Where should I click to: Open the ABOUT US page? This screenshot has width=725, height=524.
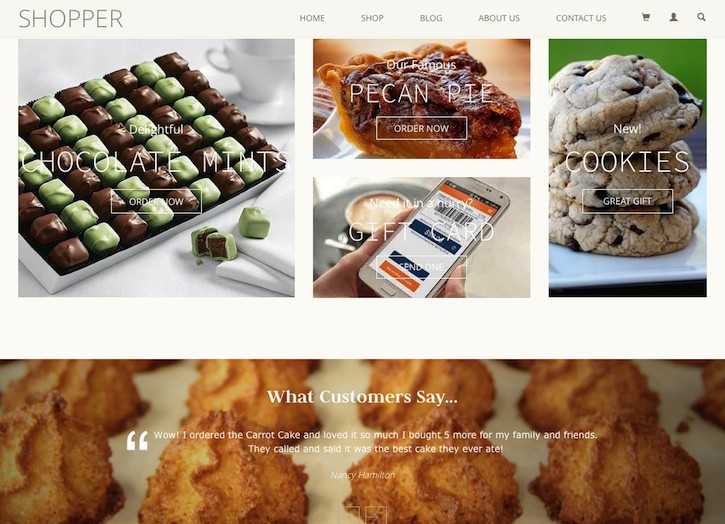pyautogui.click(x=499, y=18)
